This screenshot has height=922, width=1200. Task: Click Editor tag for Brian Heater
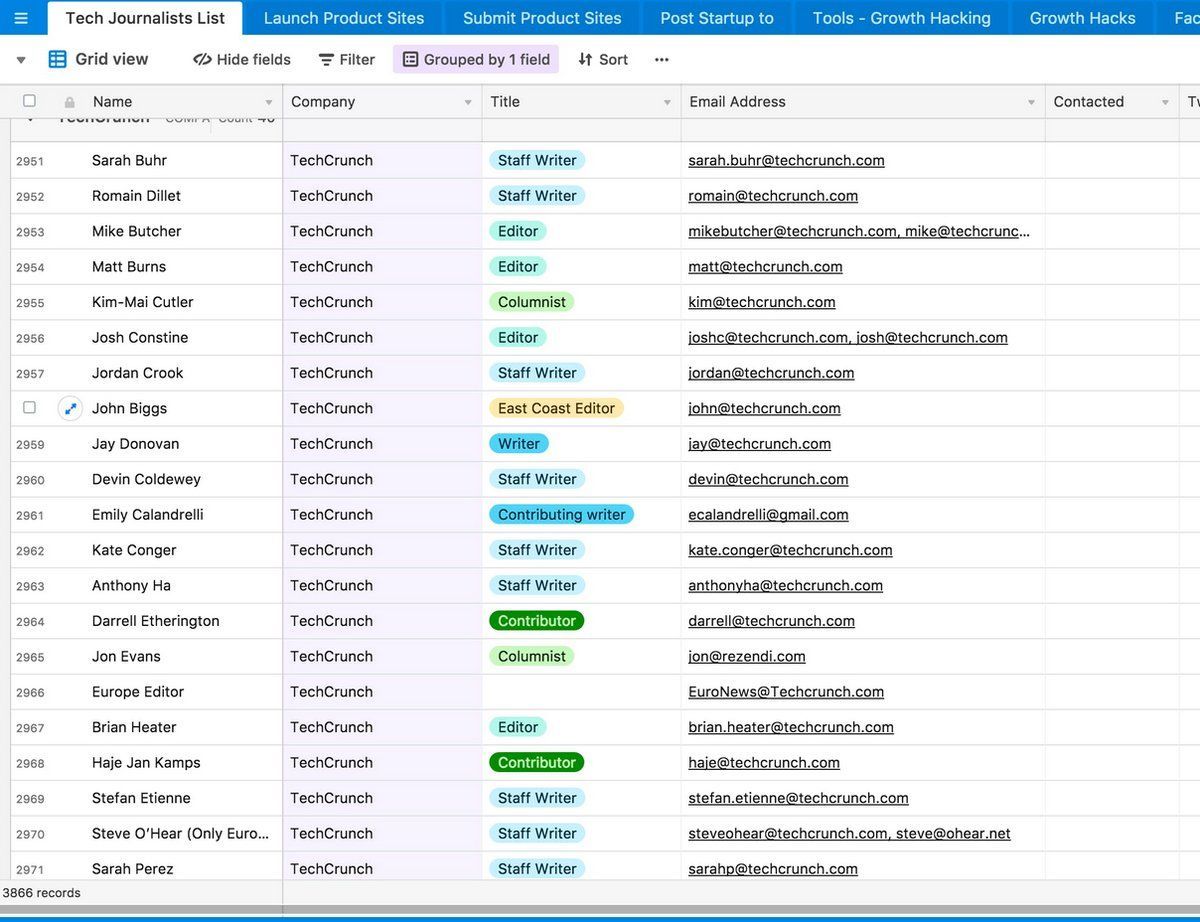[518, 727]
